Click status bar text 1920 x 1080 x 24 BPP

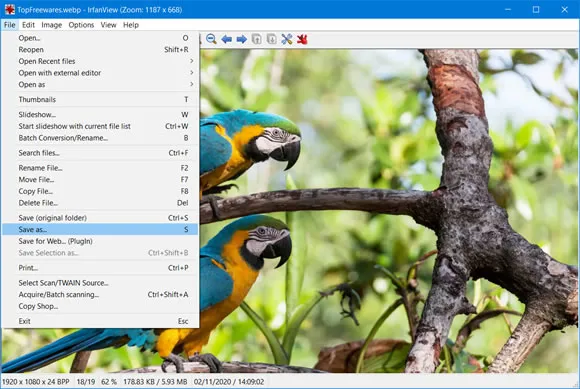(x=36, y=382)
